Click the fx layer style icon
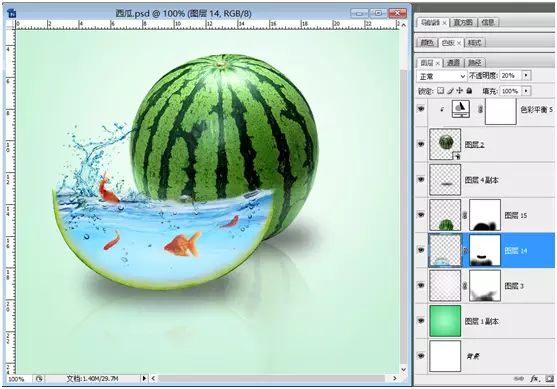Viewport: 557px width, 389px height. [x=534, y=379]
